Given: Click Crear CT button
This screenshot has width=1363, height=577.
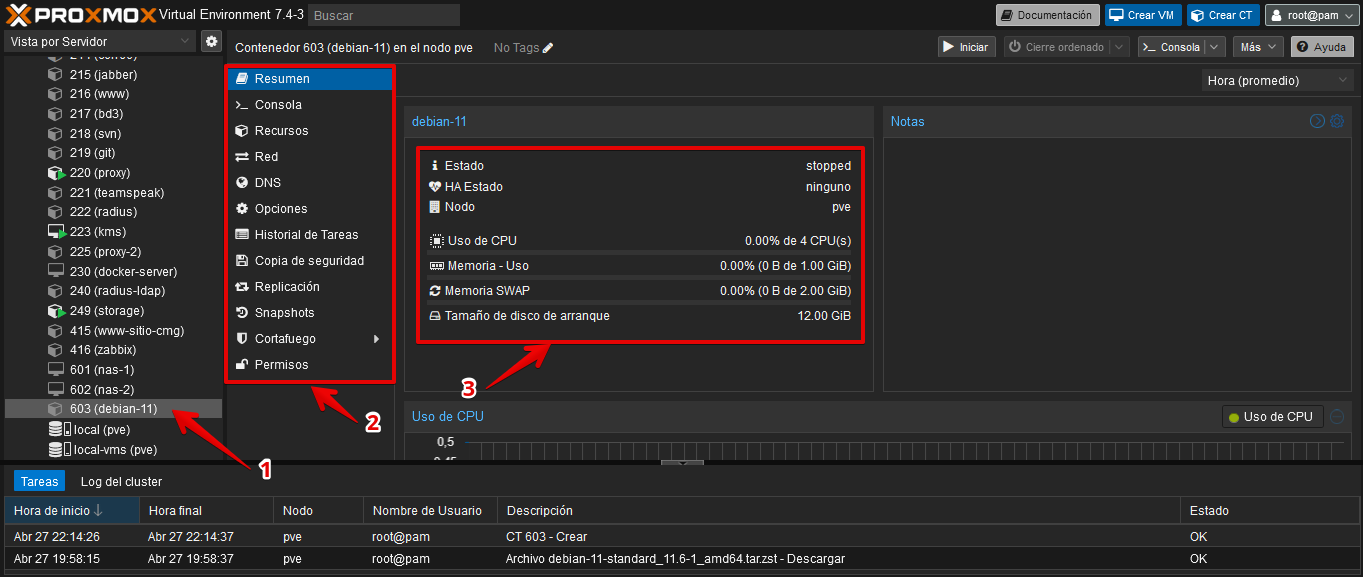Looking at the screenshot, I should [1223, 15].
